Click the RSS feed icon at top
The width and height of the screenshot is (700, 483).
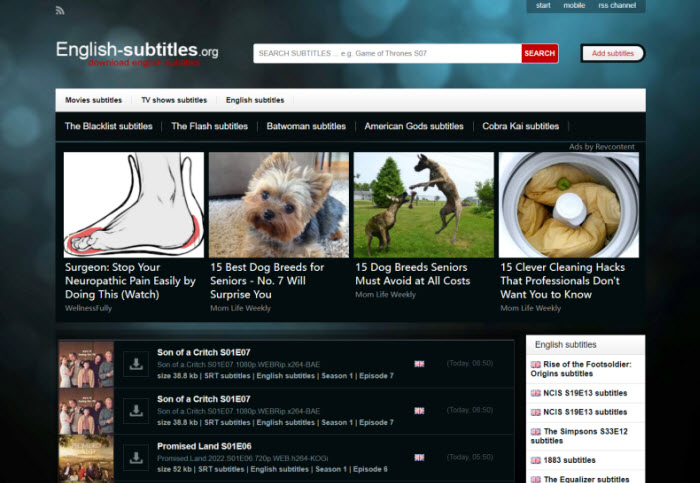[x=60, y=10]
